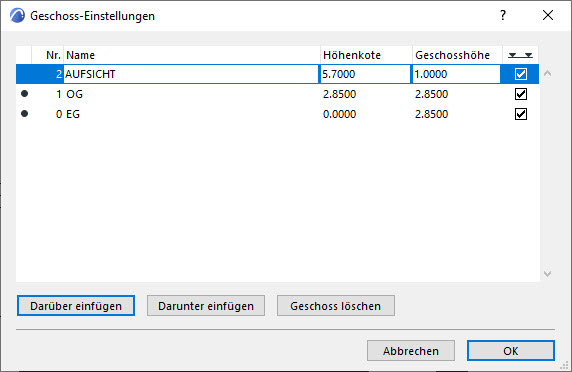
Task: Select the EG story row
Action: click(x=277, y=114)
